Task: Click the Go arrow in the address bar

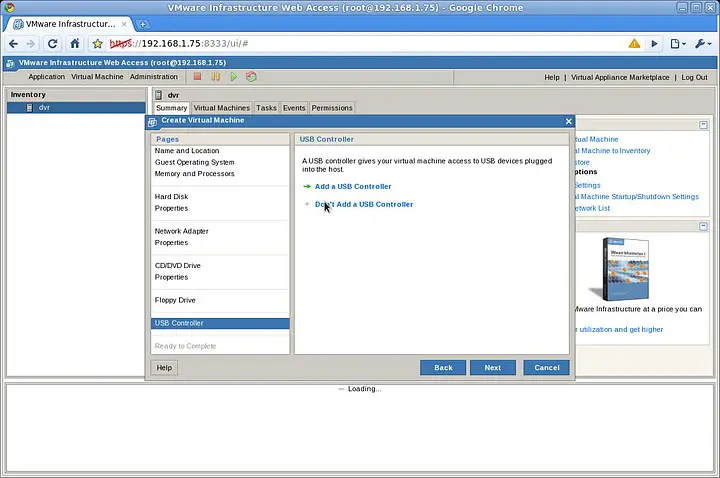Action: 654,44
